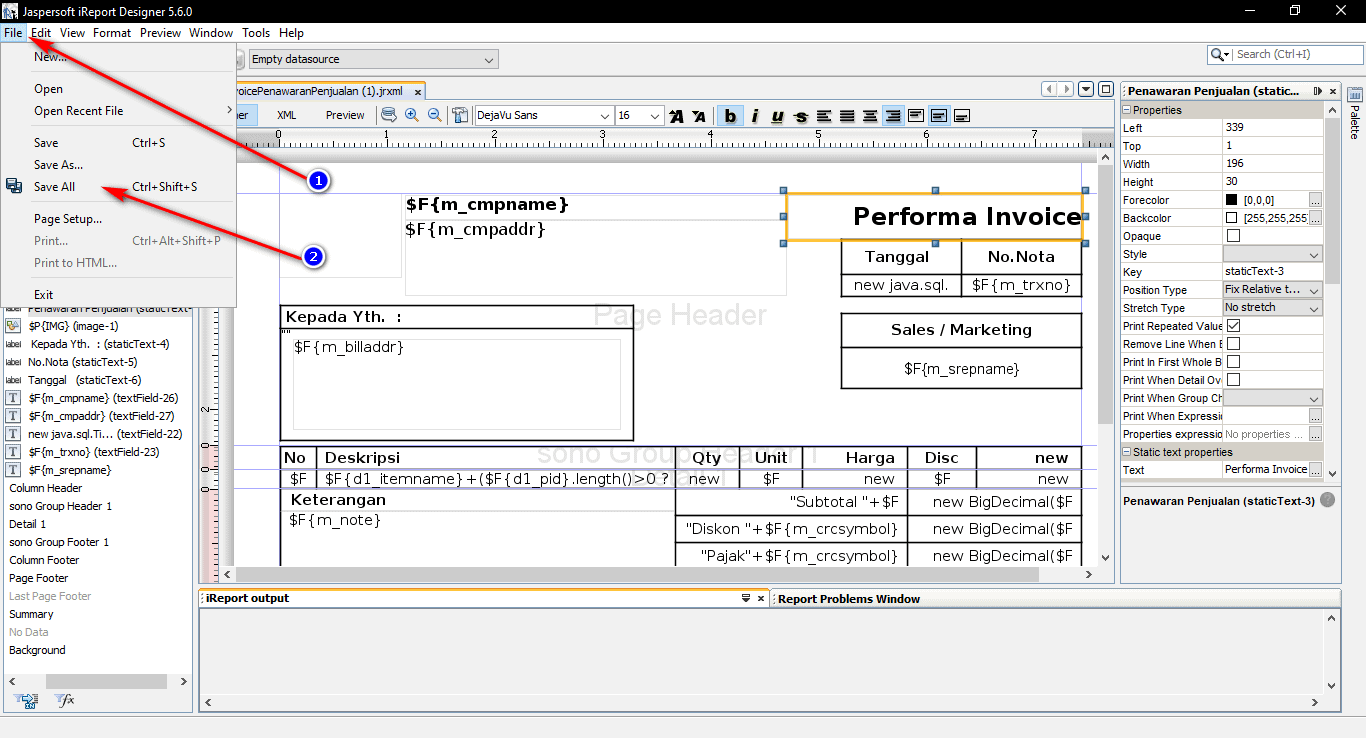Click the format painter tool icon

(x=460, y=115)
